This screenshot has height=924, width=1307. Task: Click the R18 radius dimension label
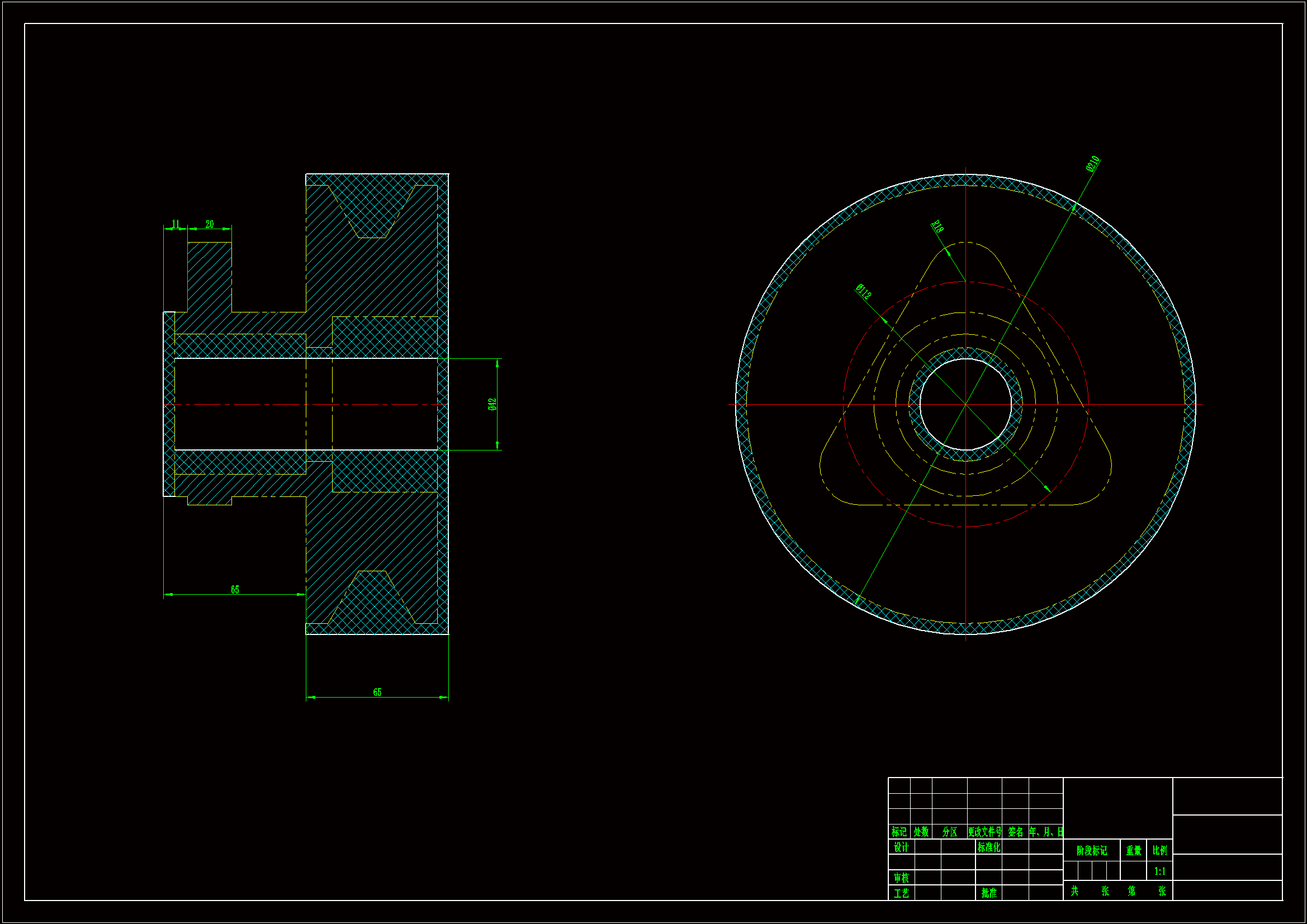coord(936,226)
